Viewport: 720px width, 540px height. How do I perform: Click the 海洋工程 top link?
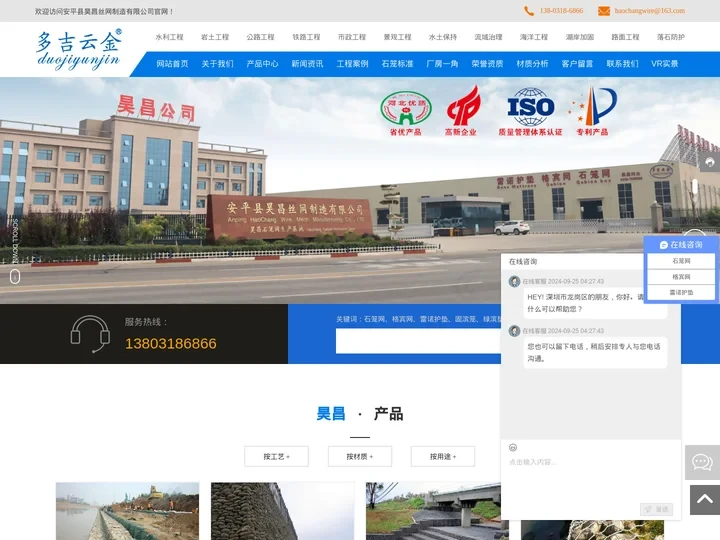tap(534, 37)
